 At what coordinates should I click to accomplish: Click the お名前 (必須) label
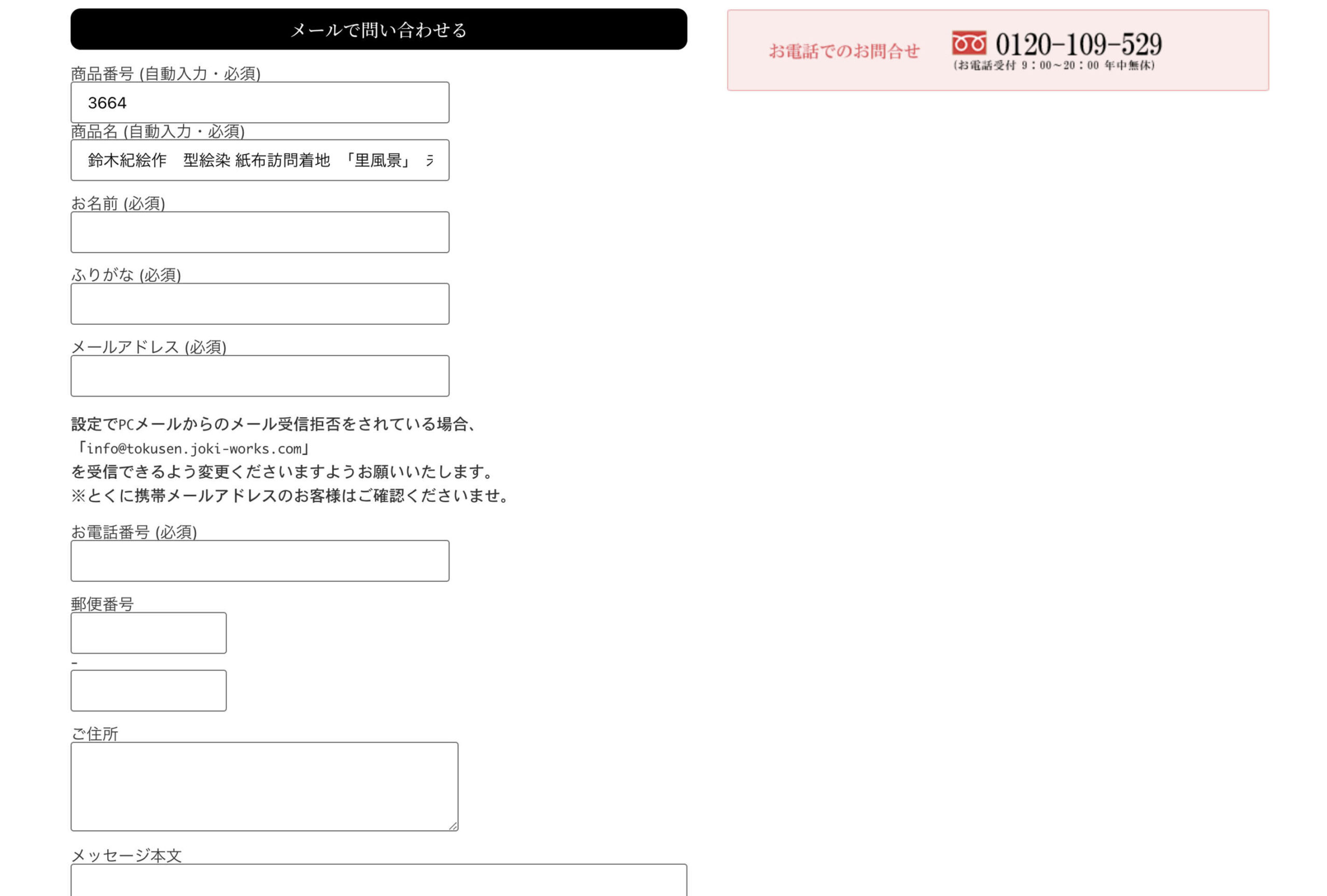tap(117, 204)
